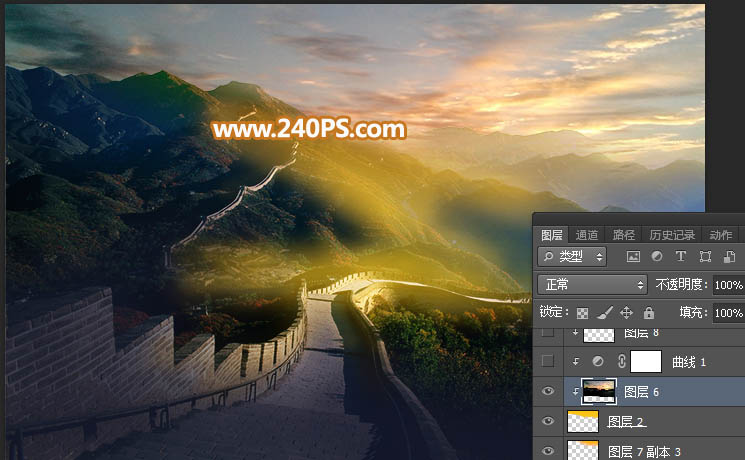Screen dimensions: 745x460
Task: Enable the type layer filter icon
Action: pos(681,257)
